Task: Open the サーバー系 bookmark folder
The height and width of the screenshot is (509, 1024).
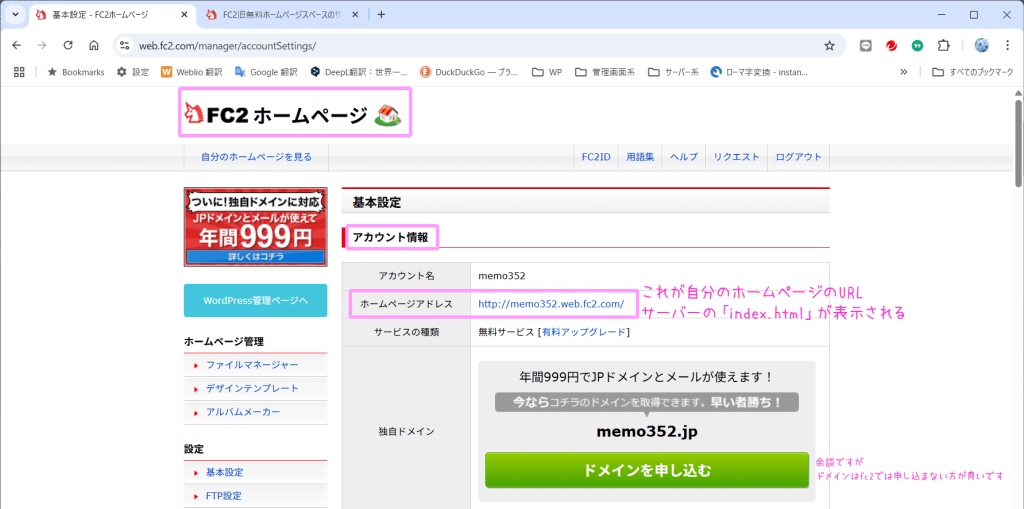Action: point(673,72)
